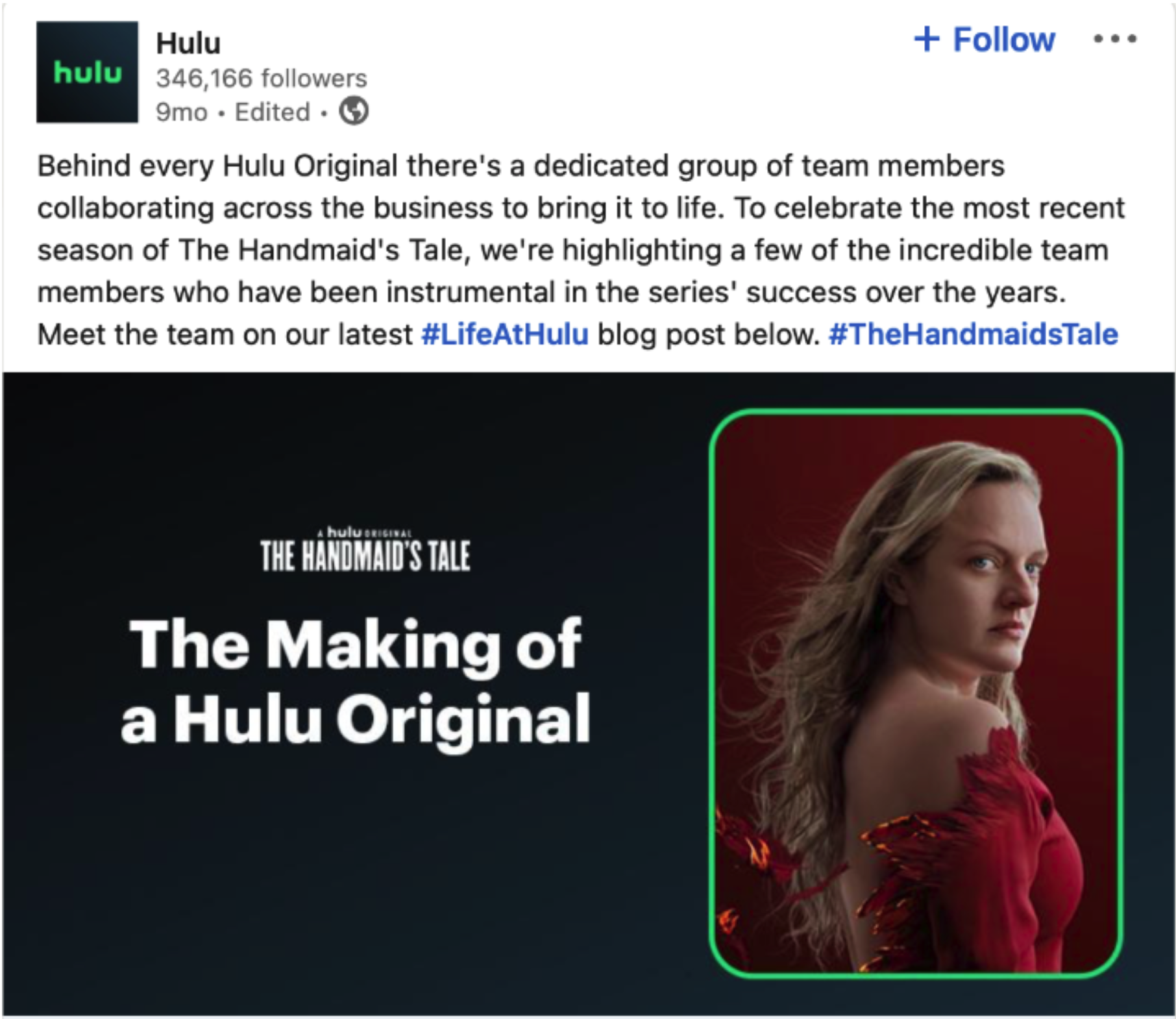1176x1019 pixels.
Task: Click the post body text paragraph
Action: 581,250
